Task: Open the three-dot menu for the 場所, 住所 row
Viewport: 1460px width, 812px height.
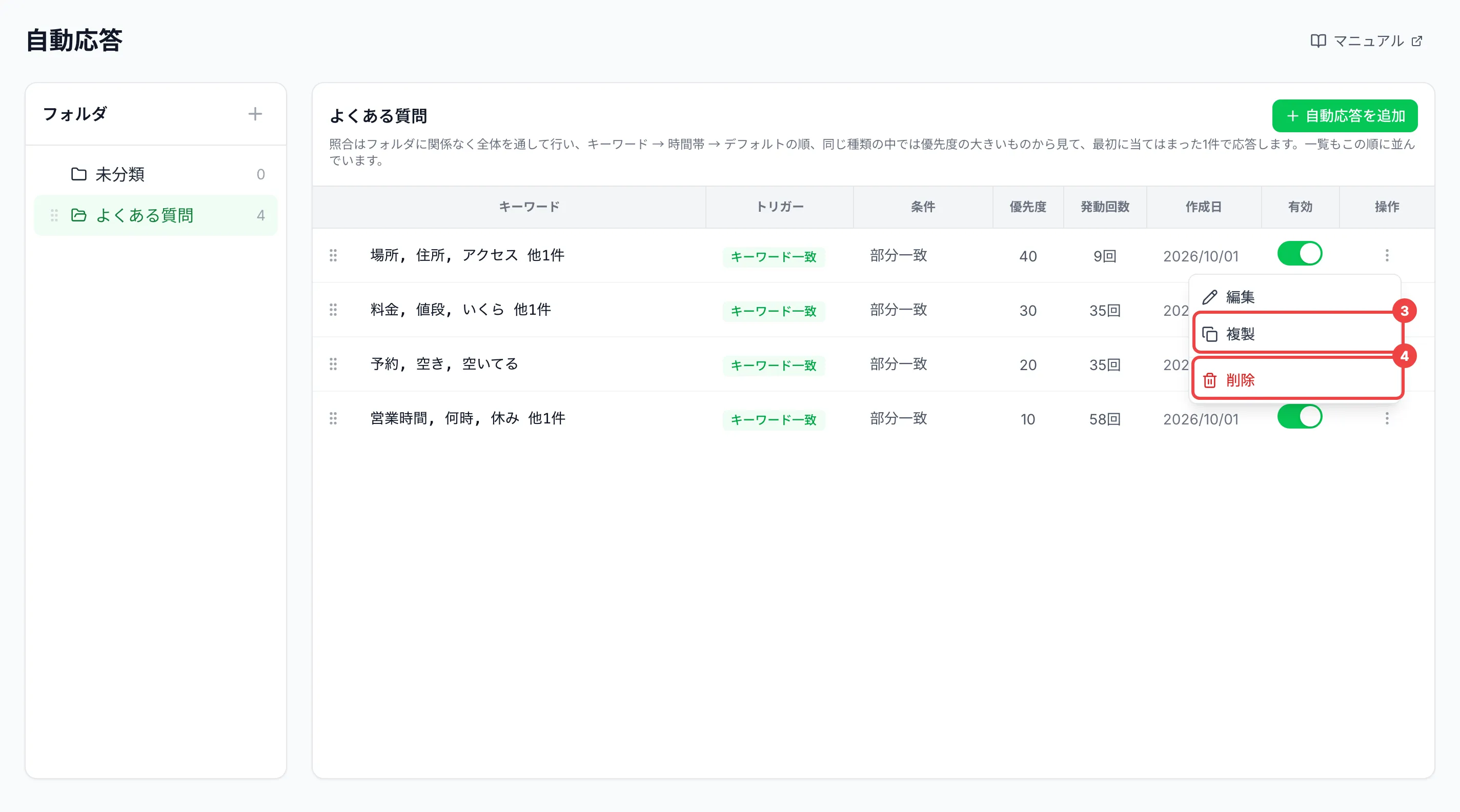Action: tap(1387, 256)
